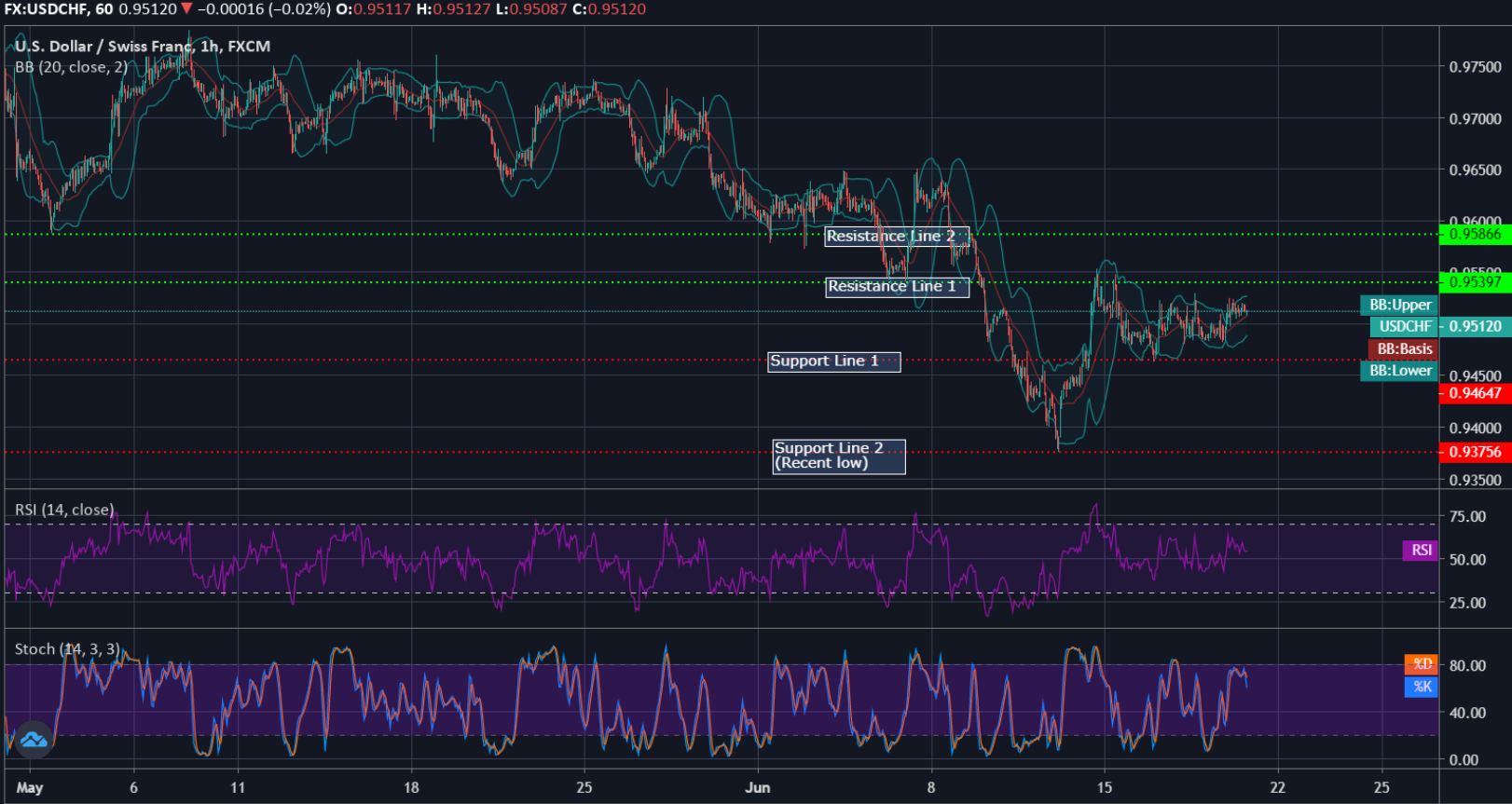Screen dimensions: 1512x804
Task: Click the '11' date on time axis
Action: [238, 788]
